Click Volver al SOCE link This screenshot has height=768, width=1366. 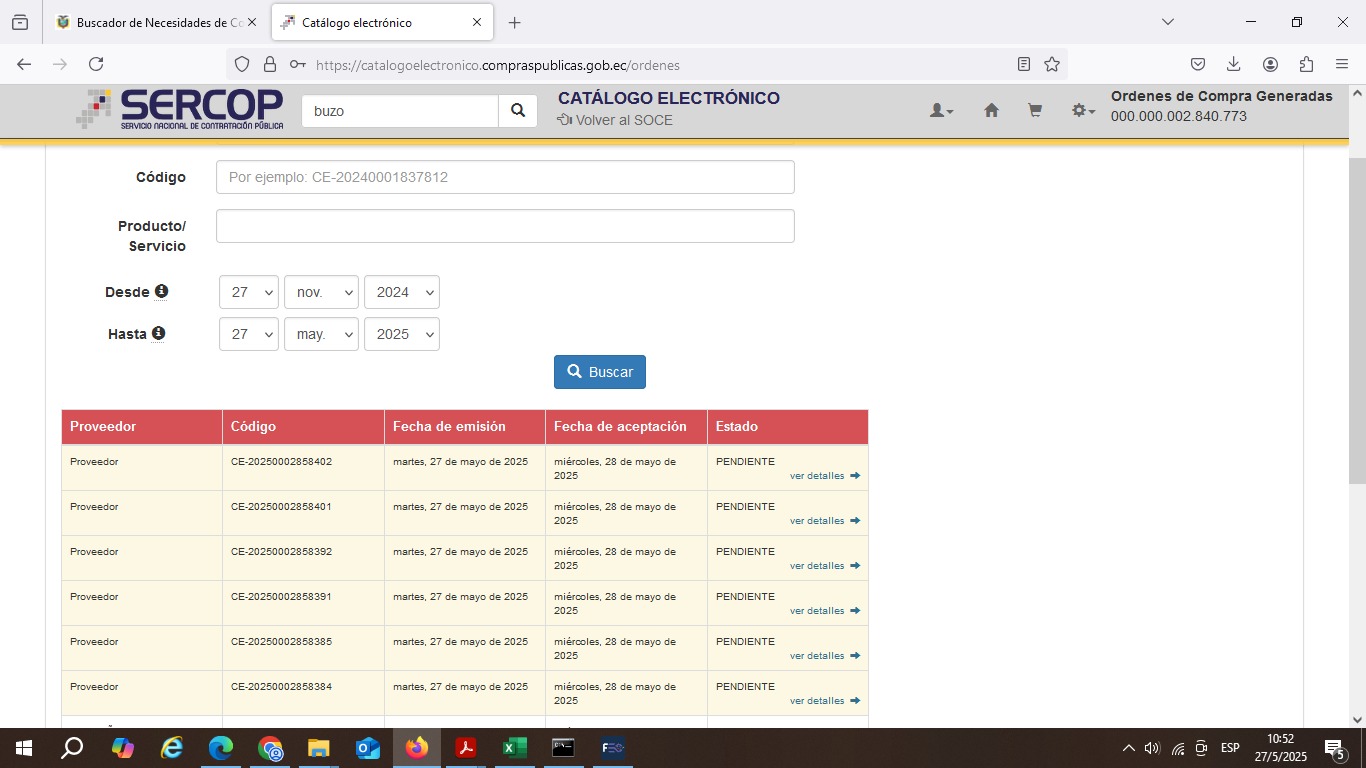[x=615, y=120]
